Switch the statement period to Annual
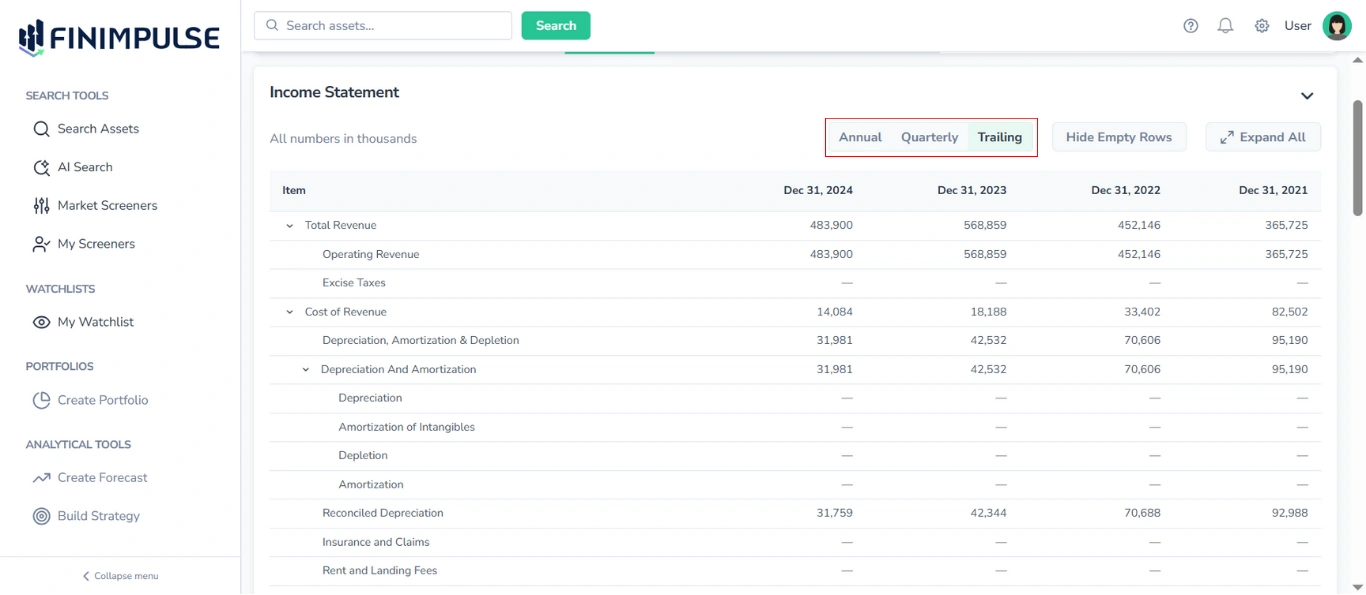This screenshot has height=595, width=1366. click(x=860, y=137)
